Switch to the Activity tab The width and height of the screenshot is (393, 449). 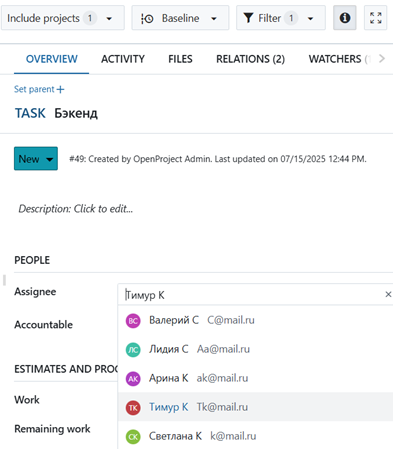(123, 59)
